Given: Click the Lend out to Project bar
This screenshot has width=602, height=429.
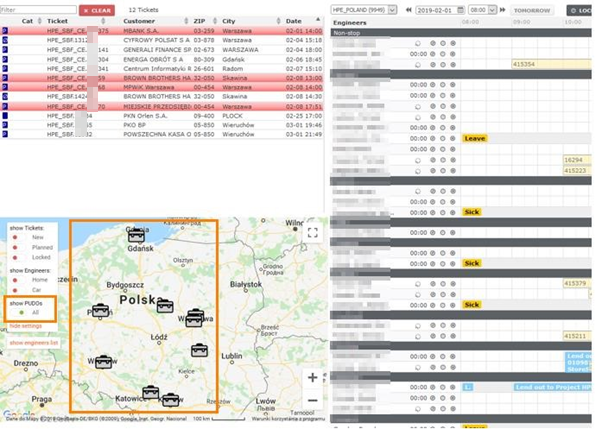Looking at the screenshot, I should [x=552, y=387].
